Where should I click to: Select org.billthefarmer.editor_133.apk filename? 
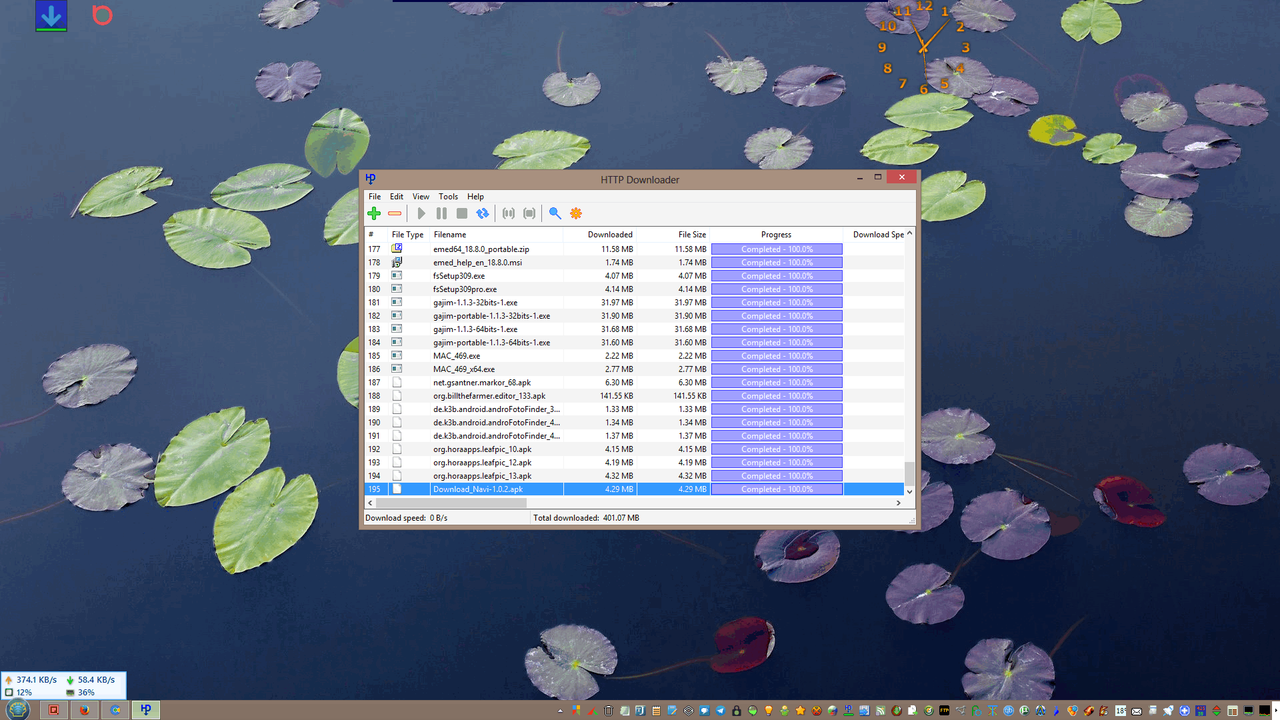coord(489,395)
